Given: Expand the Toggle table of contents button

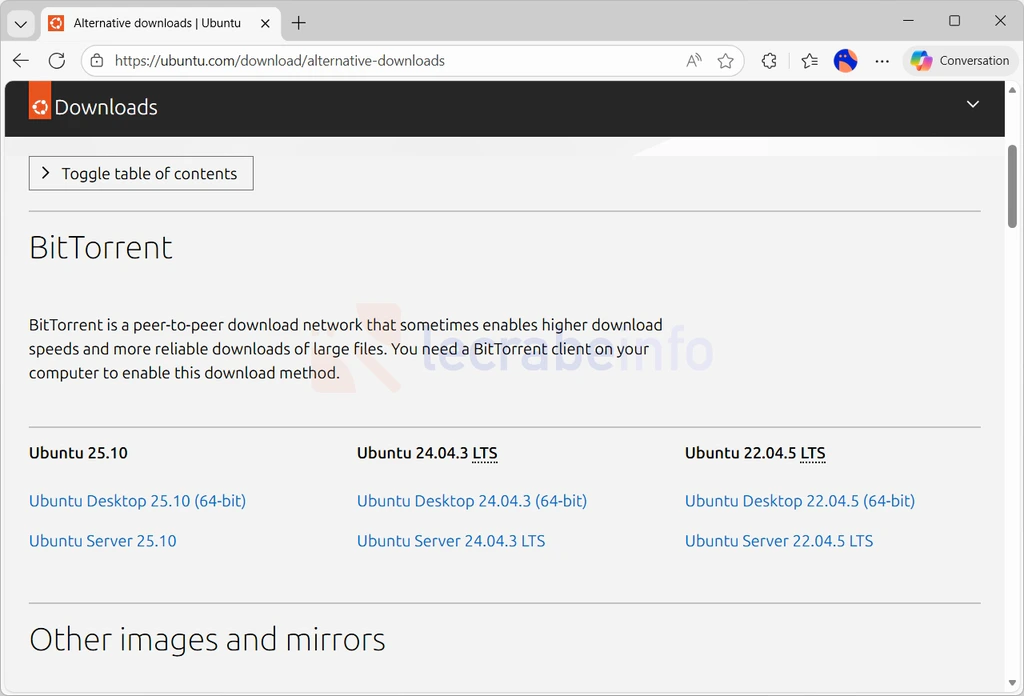Looking at the screenshot, I should coord(141,173).
